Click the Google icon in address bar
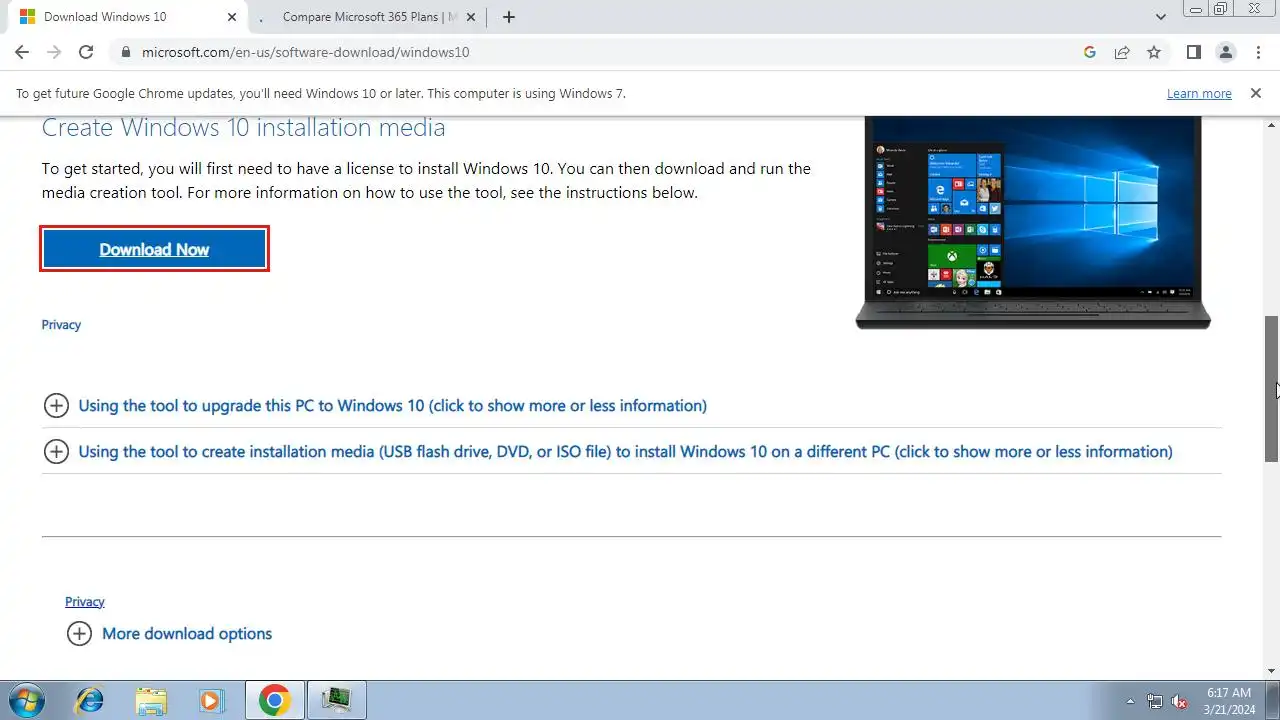 pyautogui.click(x=1090, y=52)
